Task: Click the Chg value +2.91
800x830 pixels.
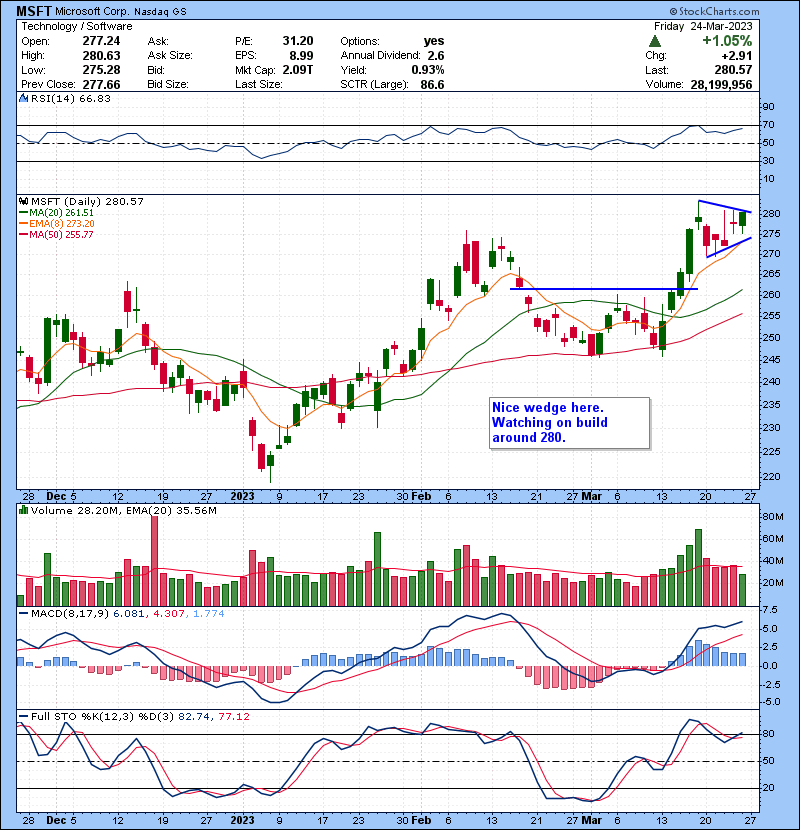Action: click(x=736, y=55)
